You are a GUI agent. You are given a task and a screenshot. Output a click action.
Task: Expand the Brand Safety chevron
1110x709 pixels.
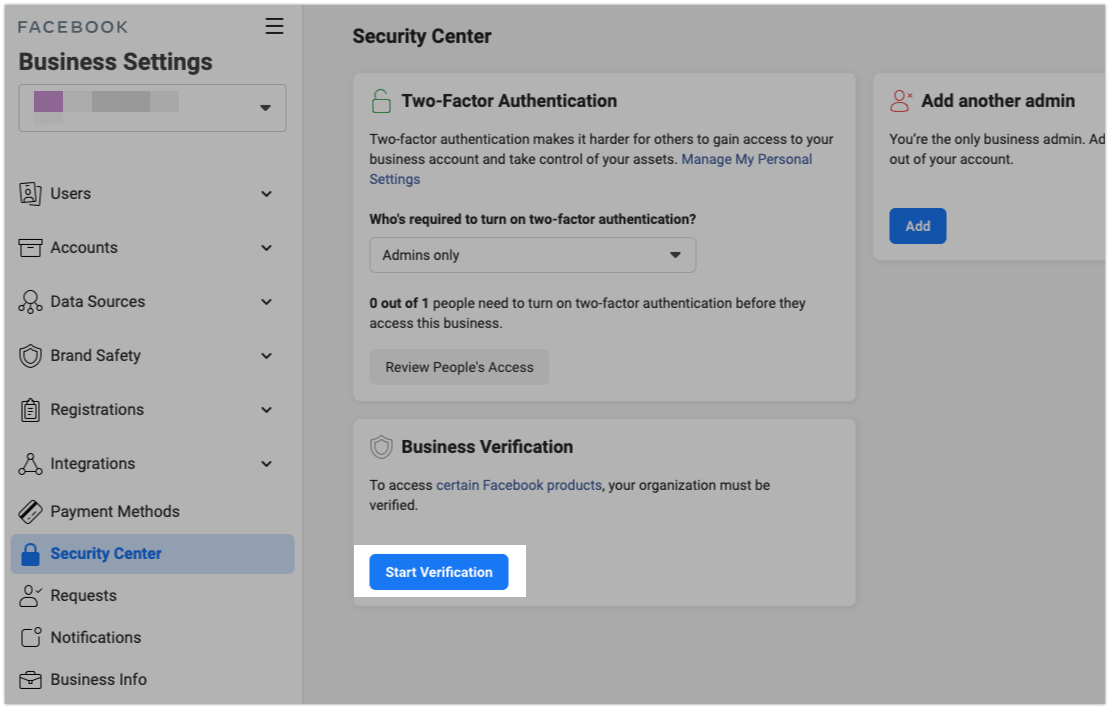266,356
